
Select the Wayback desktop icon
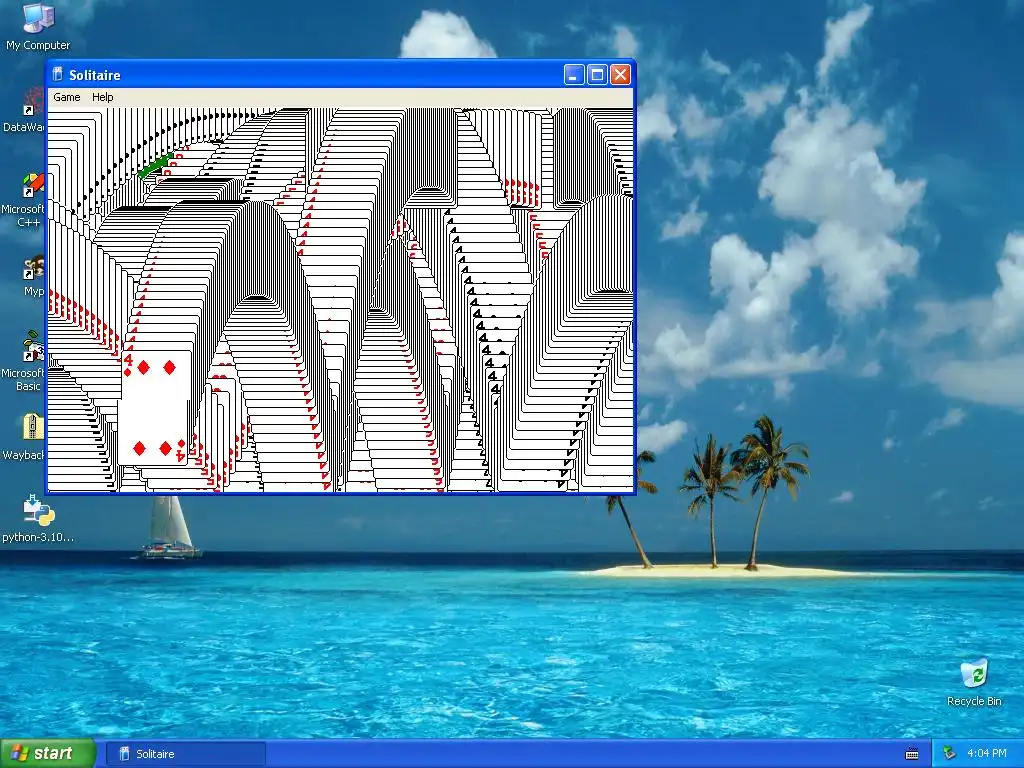(33, 428)
